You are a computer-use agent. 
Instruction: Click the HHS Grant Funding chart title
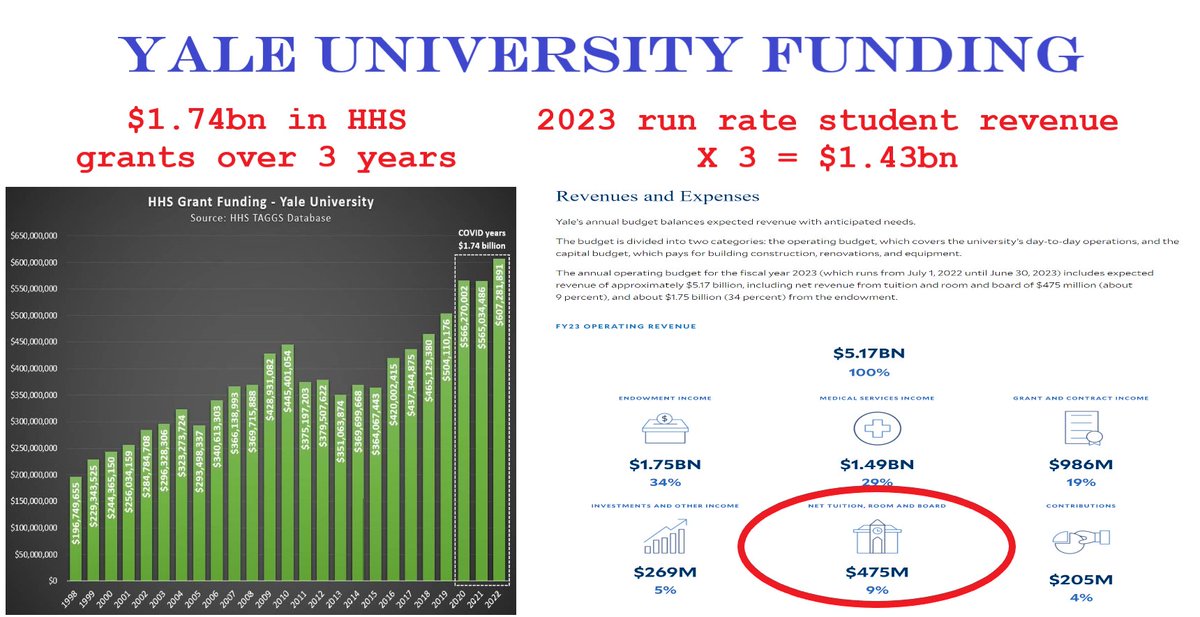(261, 202)
